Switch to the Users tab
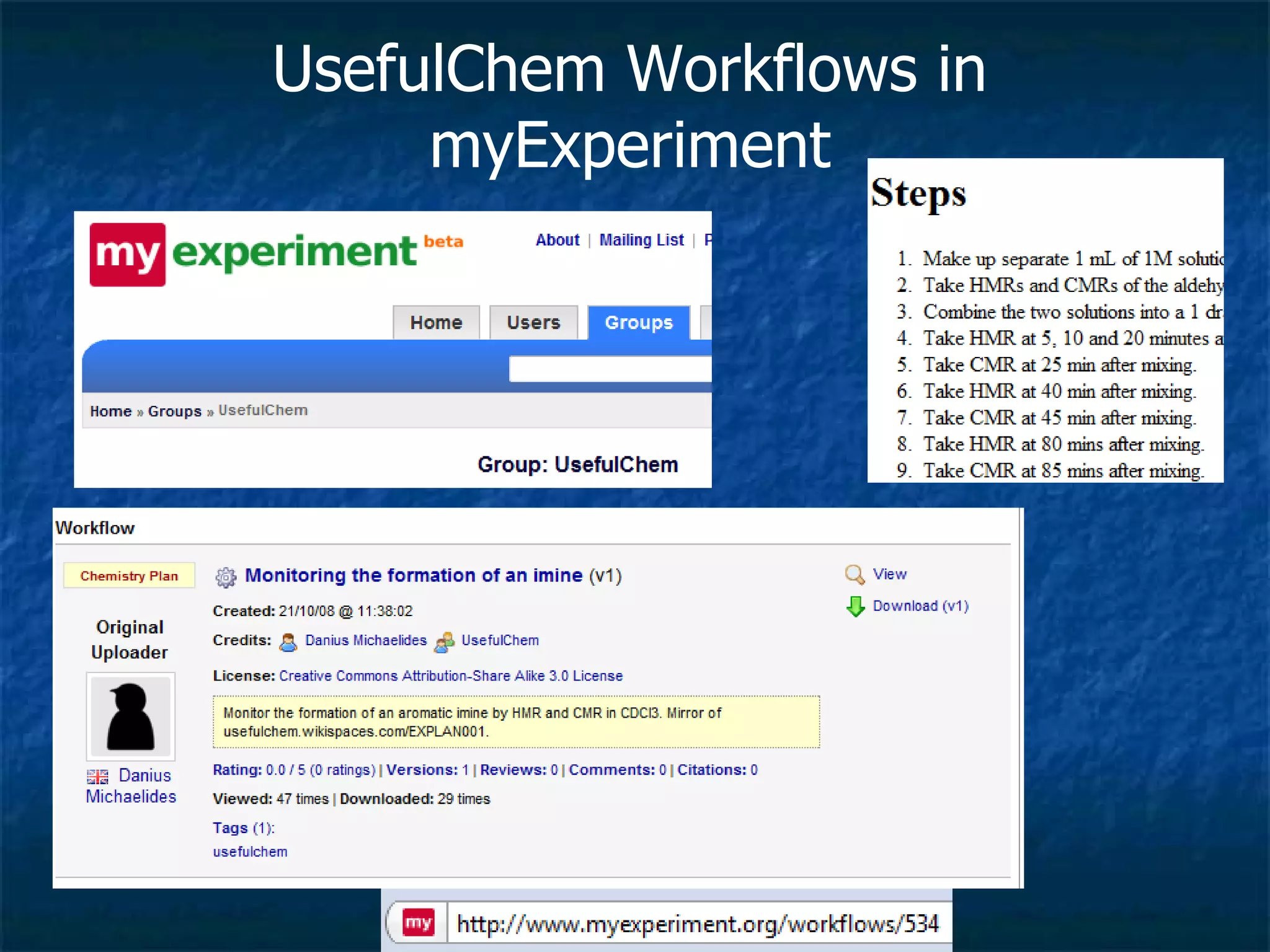The image size is (1270, 952). [533, 322]
